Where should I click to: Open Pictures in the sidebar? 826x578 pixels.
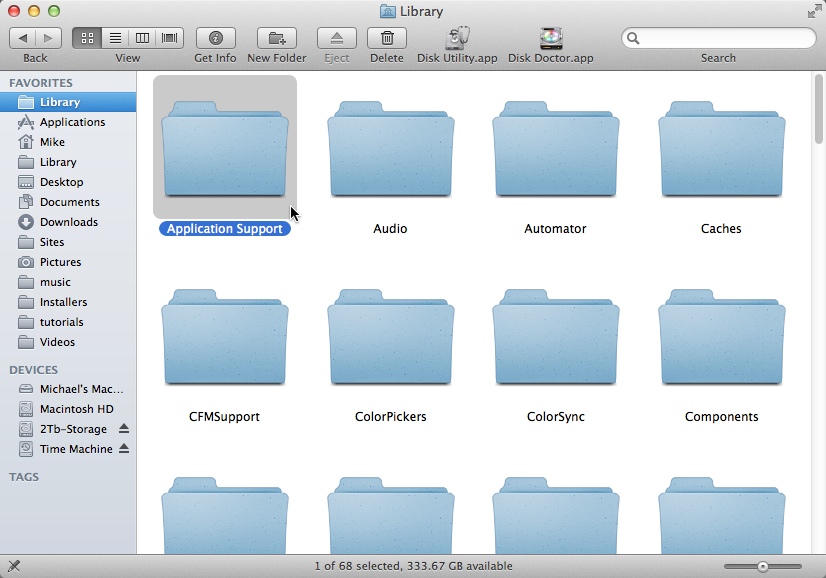[68, 262]
